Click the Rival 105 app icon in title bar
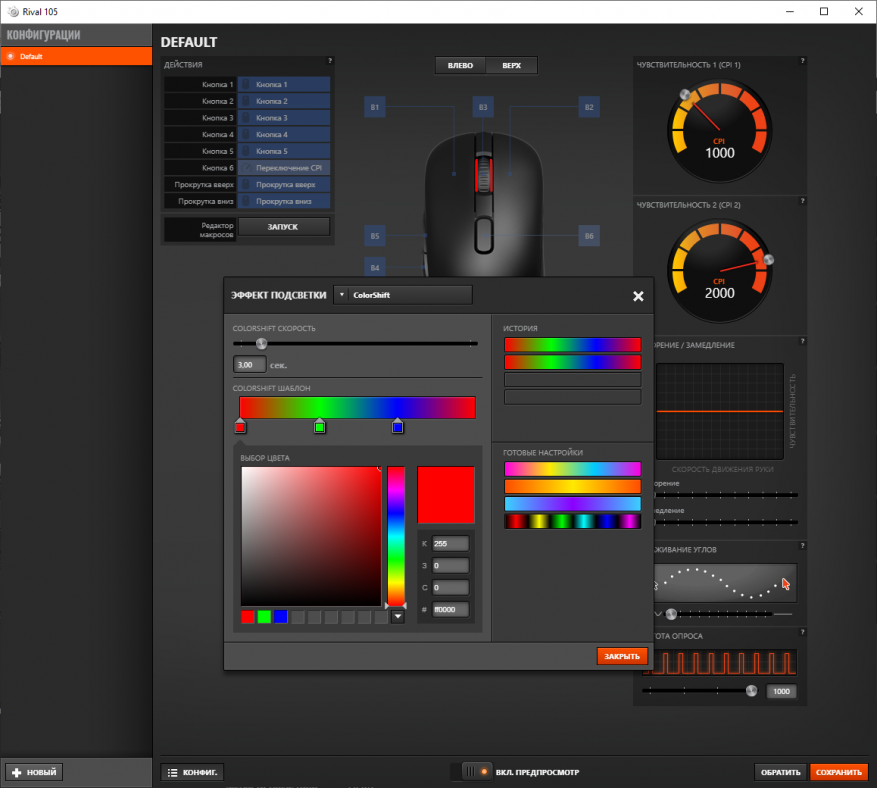The width and height of the screenshot is (877, 788). (x=12, y=12)
